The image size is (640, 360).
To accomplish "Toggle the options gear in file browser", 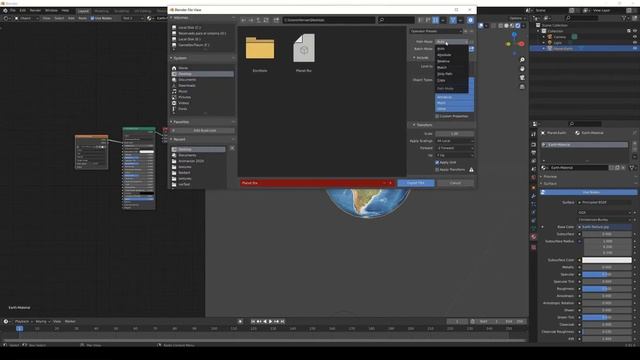I will (470, 20).
